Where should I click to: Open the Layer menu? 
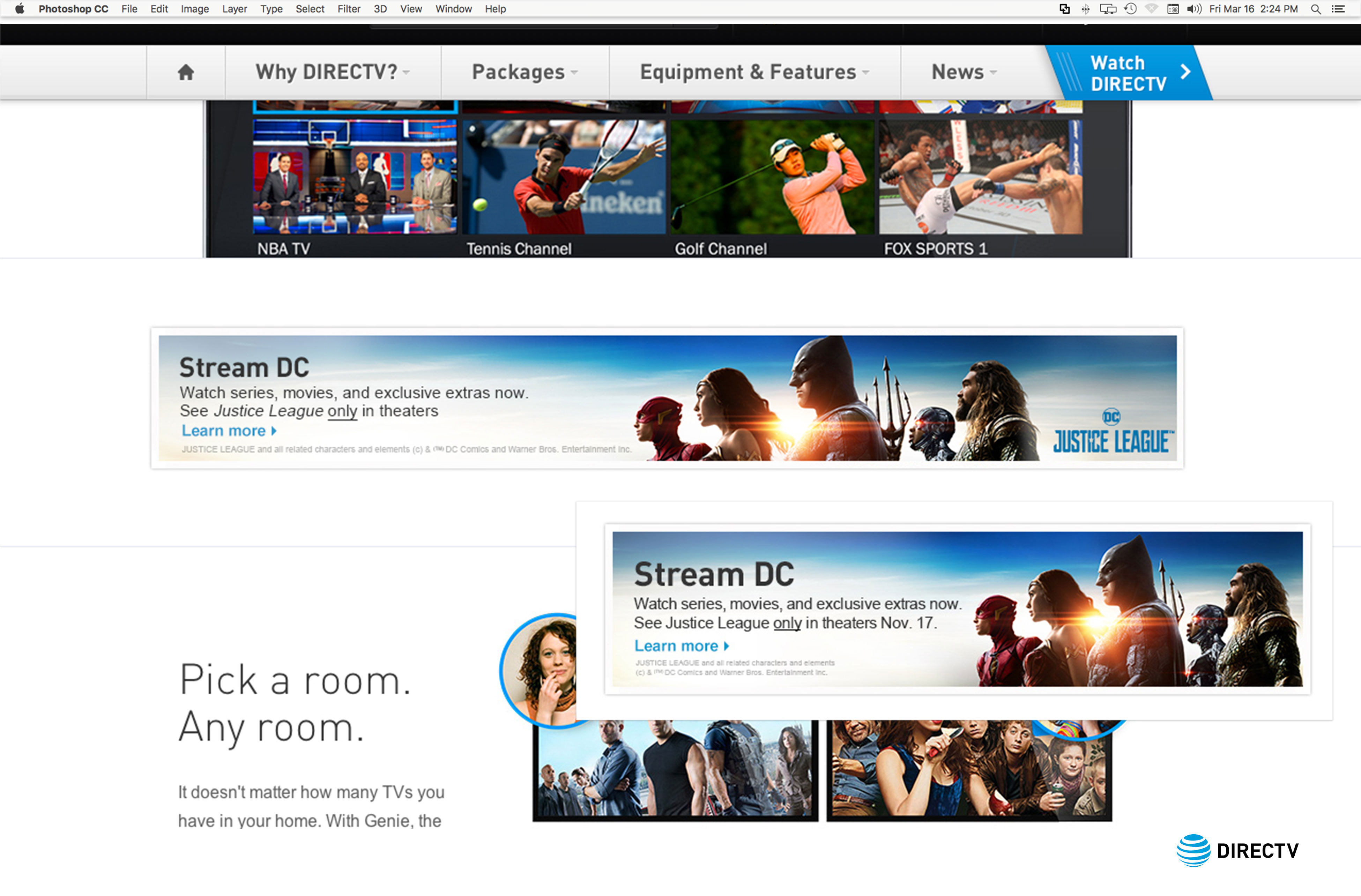click(235, 9)
